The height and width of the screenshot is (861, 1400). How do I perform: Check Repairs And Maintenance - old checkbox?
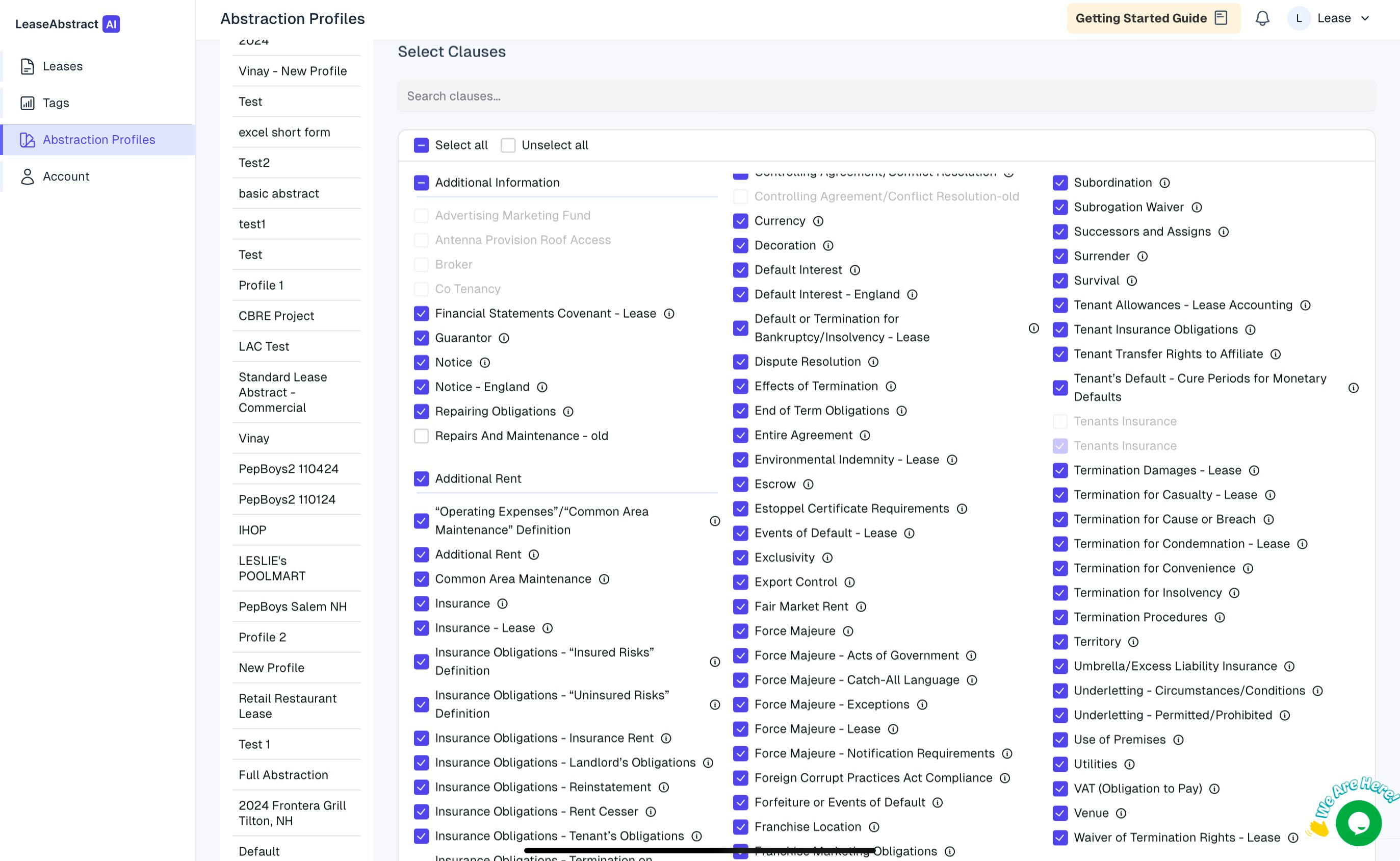coord(421,436)
